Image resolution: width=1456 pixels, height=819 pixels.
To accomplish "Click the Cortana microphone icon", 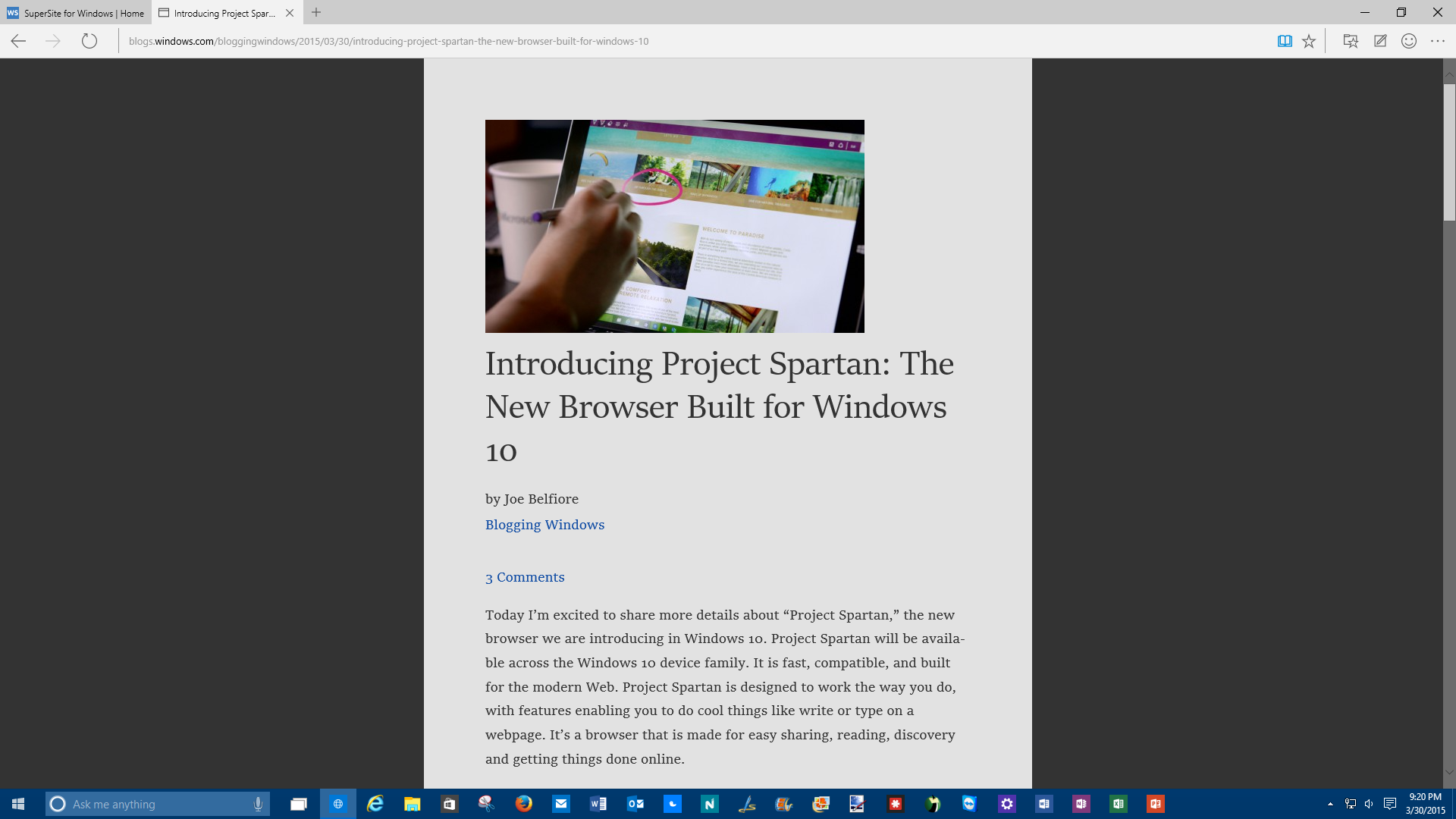I will tap(258, 804).
